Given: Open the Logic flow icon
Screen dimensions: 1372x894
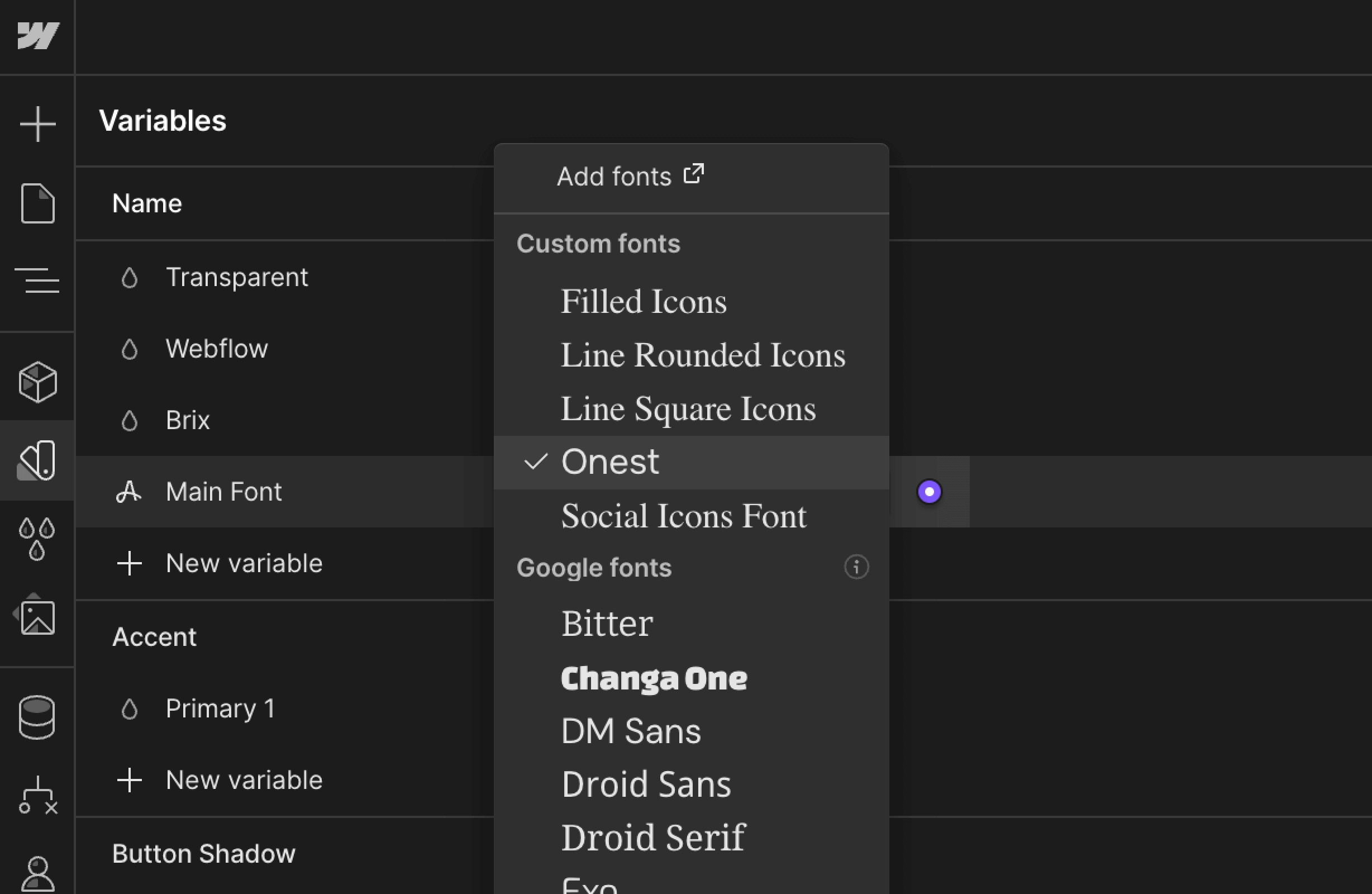Looking at the screenshot, I should tap(37, 795).
